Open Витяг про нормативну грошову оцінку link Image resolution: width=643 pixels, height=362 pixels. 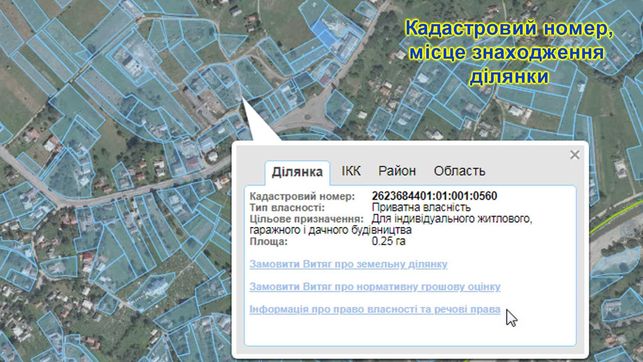pyautogui.click(x=375, y=287)
